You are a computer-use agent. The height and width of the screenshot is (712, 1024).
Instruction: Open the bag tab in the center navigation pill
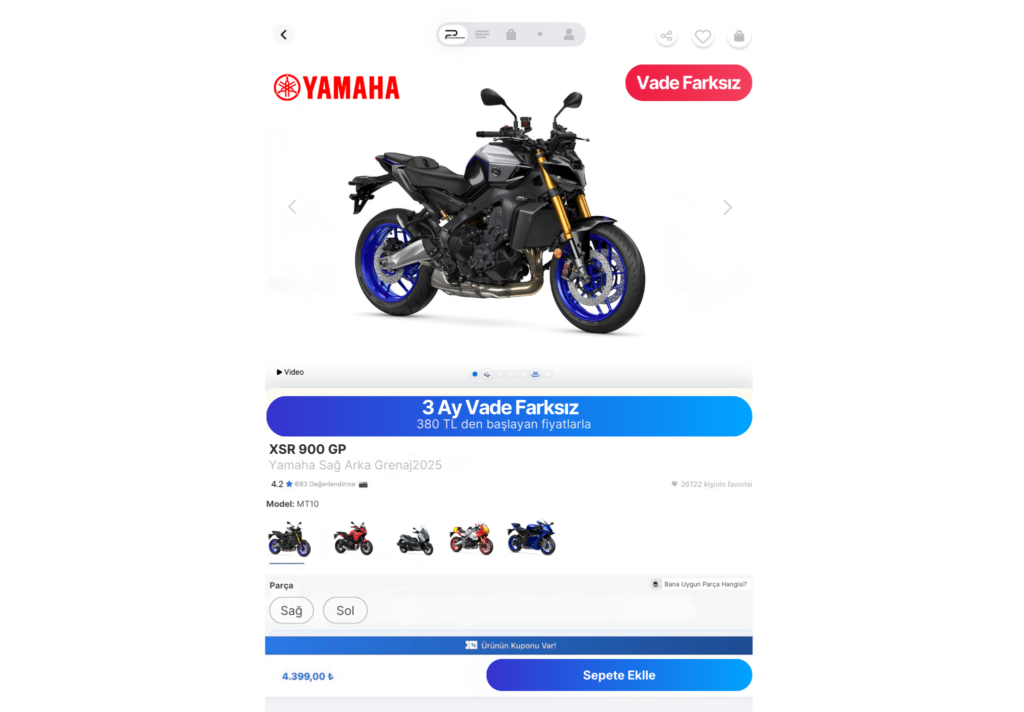click(x=511, y=35)
